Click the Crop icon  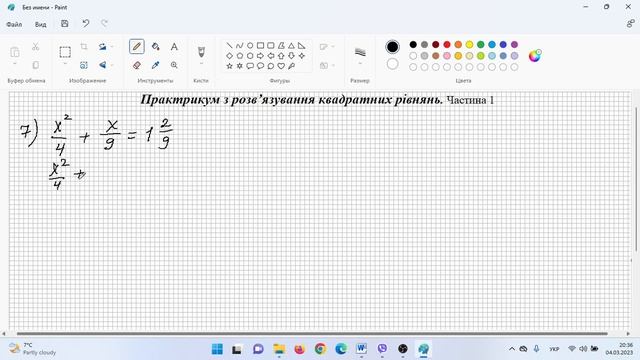[x=84, y=47]
